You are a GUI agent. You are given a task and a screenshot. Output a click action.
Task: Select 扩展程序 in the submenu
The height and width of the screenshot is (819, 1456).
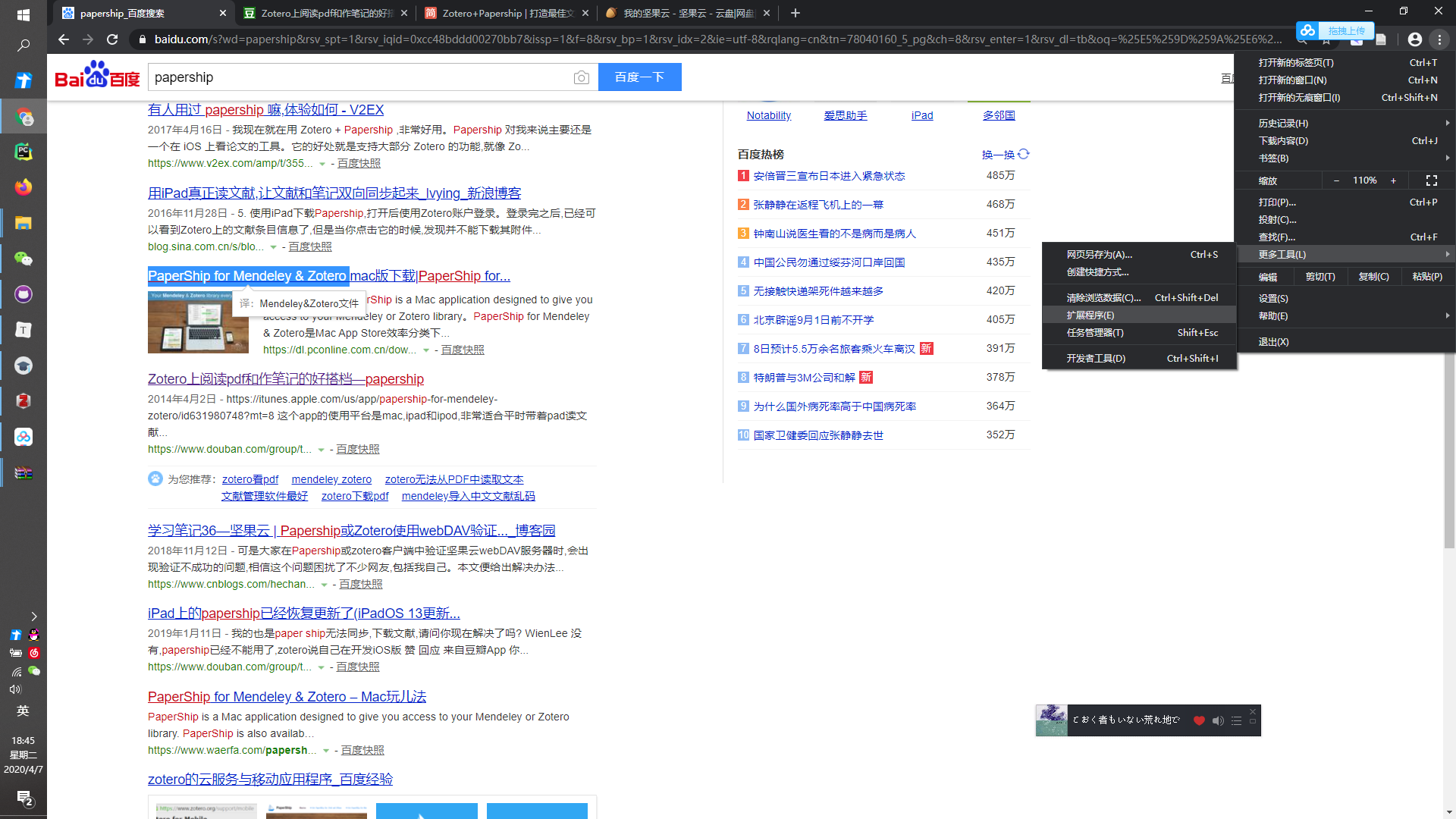(x=1090, y=315)
